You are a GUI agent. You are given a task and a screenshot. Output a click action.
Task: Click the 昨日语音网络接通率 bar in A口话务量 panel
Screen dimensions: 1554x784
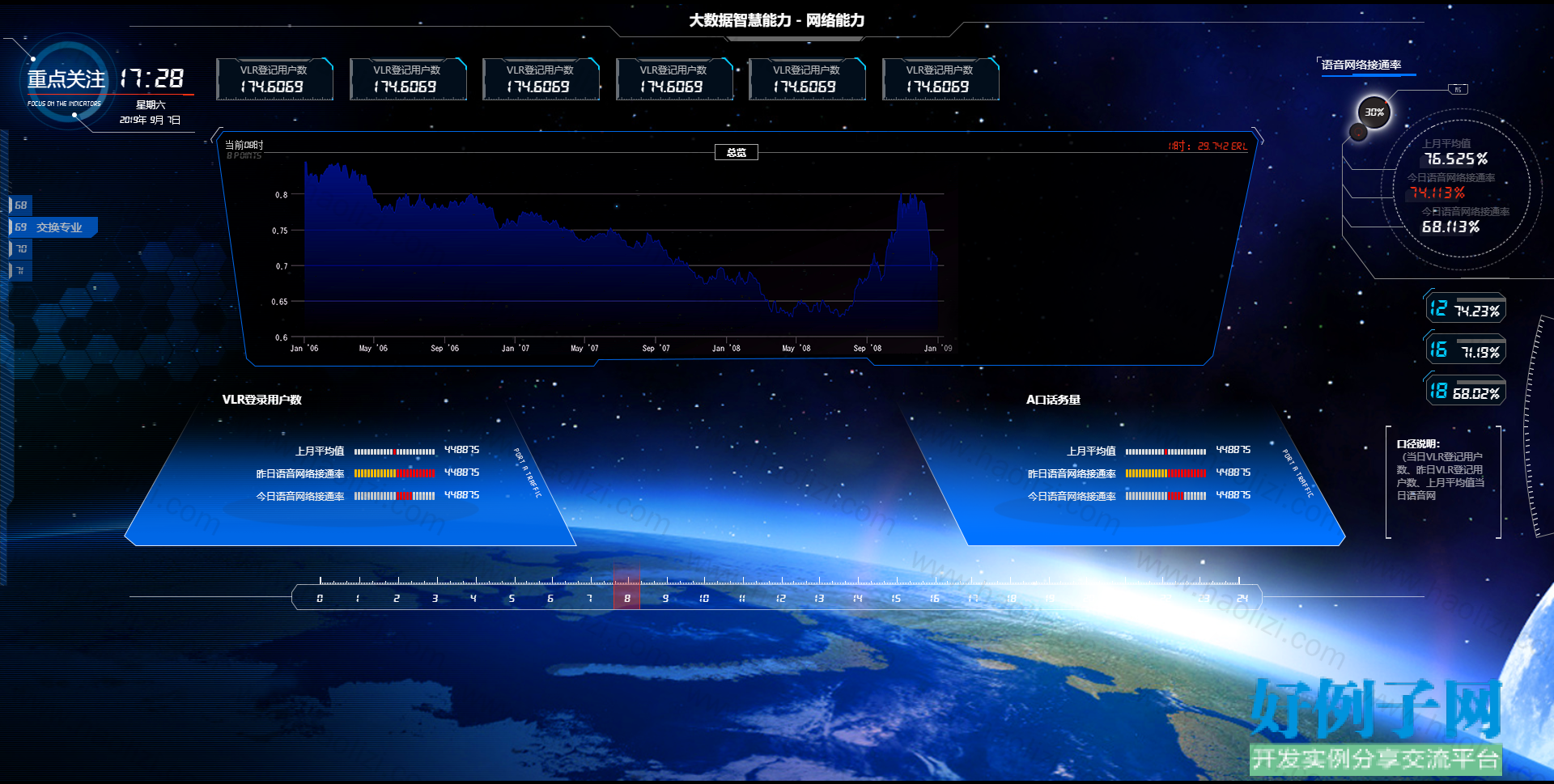[x=1165, y=473]
